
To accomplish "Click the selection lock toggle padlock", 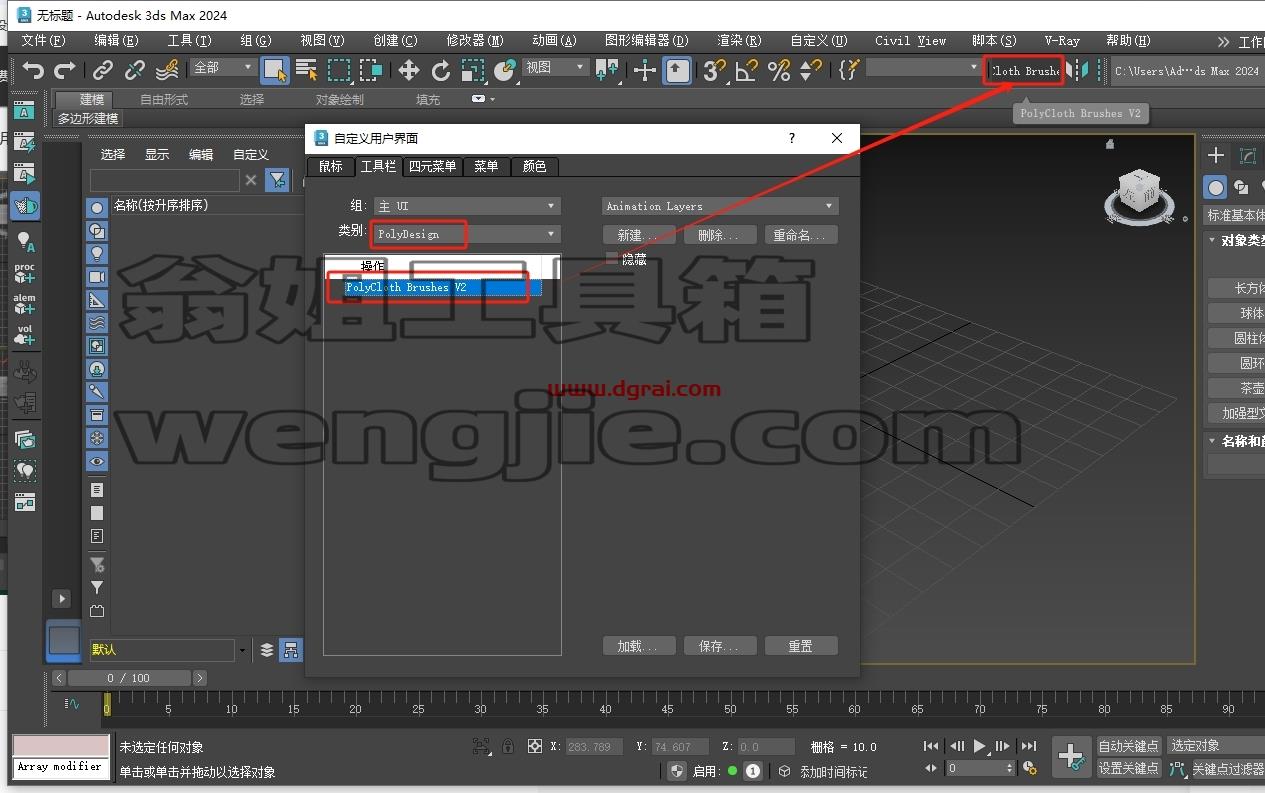I will (508, 746).
